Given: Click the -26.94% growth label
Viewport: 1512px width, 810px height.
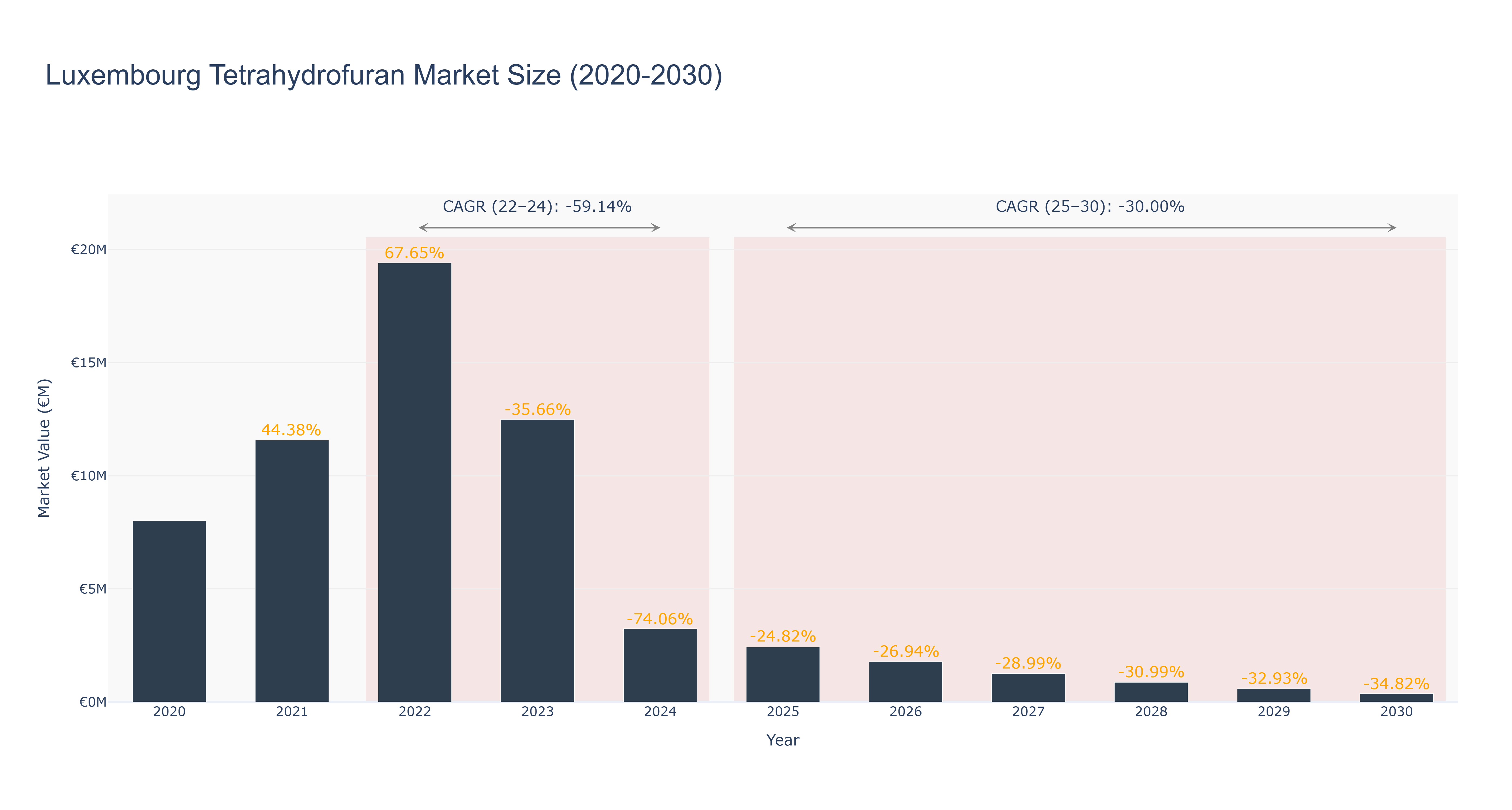Looking at the screenshot, I should (906, 652).
